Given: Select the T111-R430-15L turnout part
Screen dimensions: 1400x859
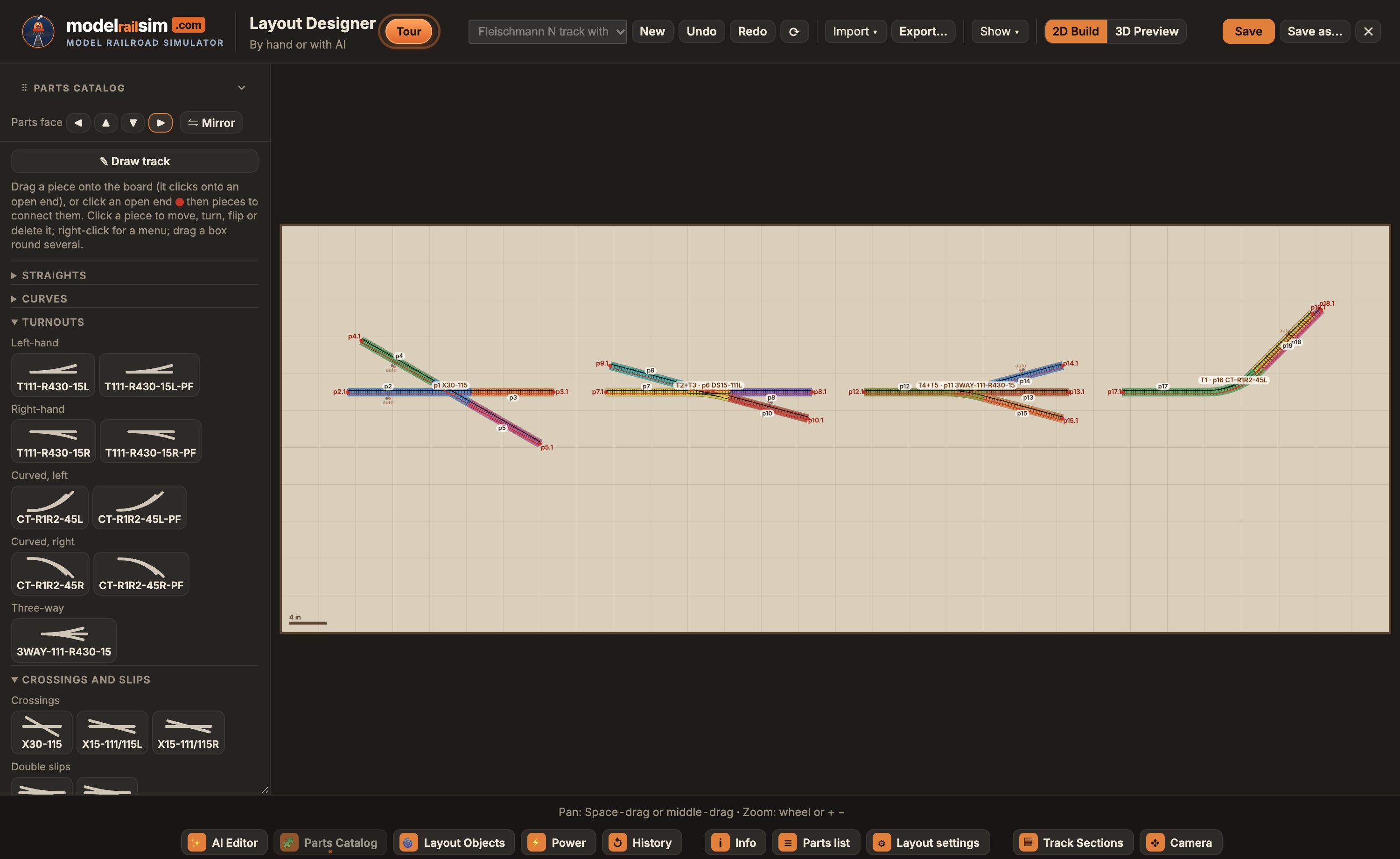Looking at the screenshot, I should point(53,374).
